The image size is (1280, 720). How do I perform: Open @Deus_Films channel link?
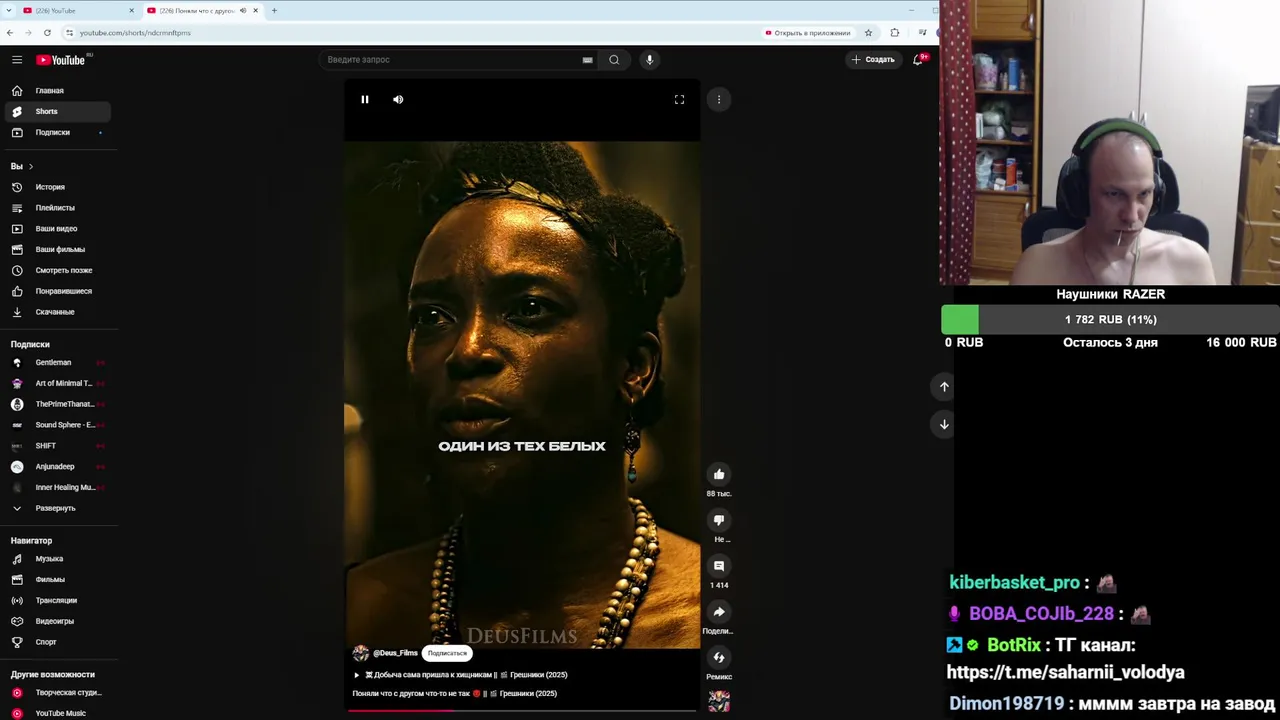[395, 653]
